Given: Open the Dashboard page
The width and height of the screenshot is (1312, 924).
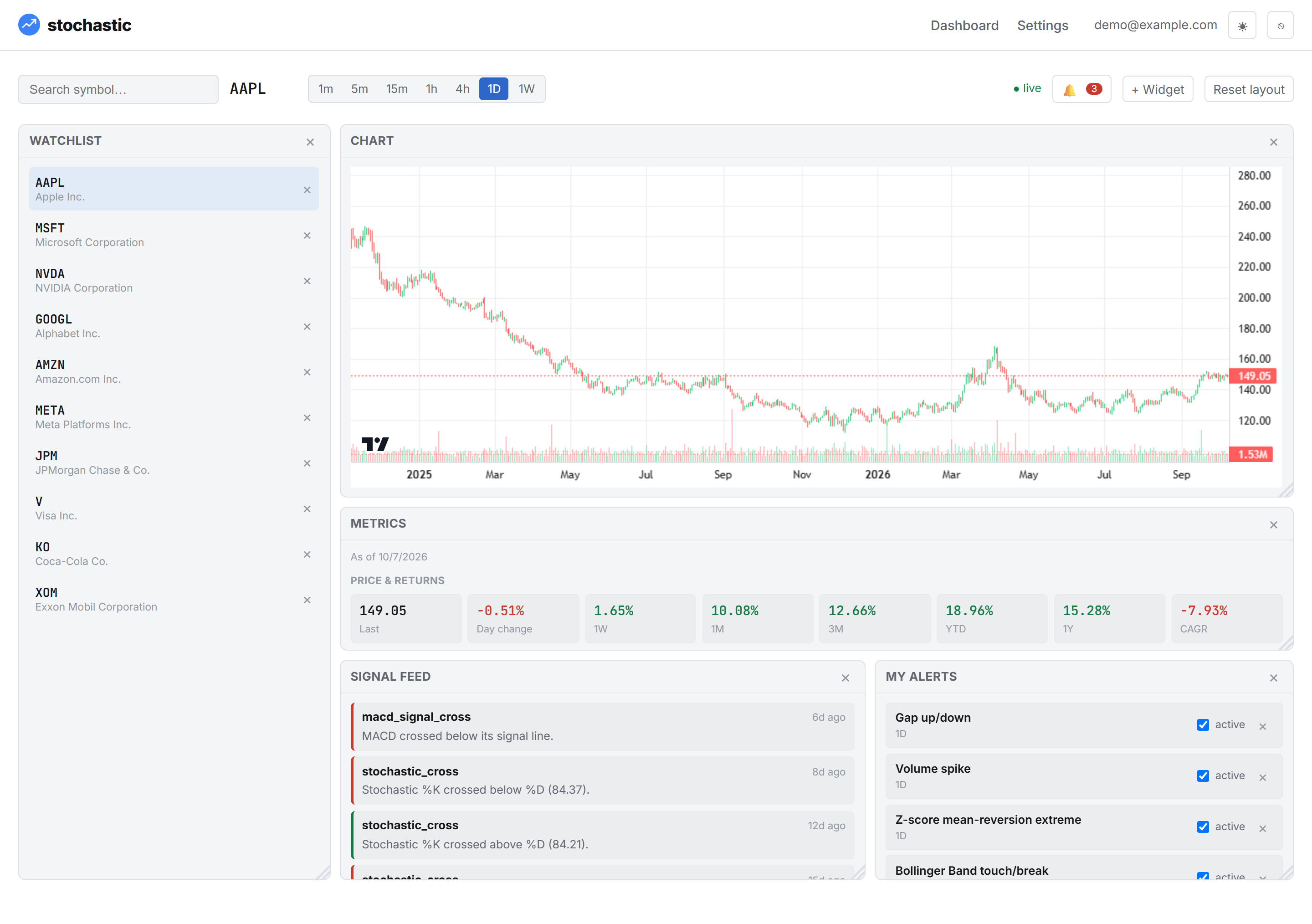Looking at the screenshot, I should [x=964, y=26].
